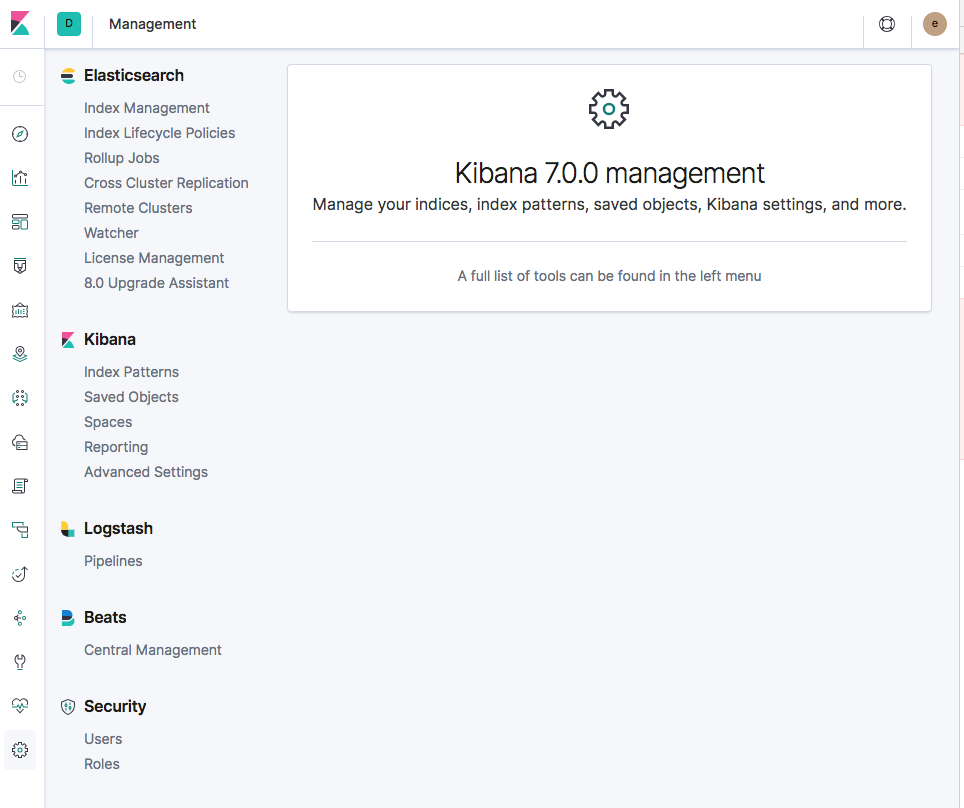Open Logstash Pipelines
964x808 pixels.
pos(113,561)
